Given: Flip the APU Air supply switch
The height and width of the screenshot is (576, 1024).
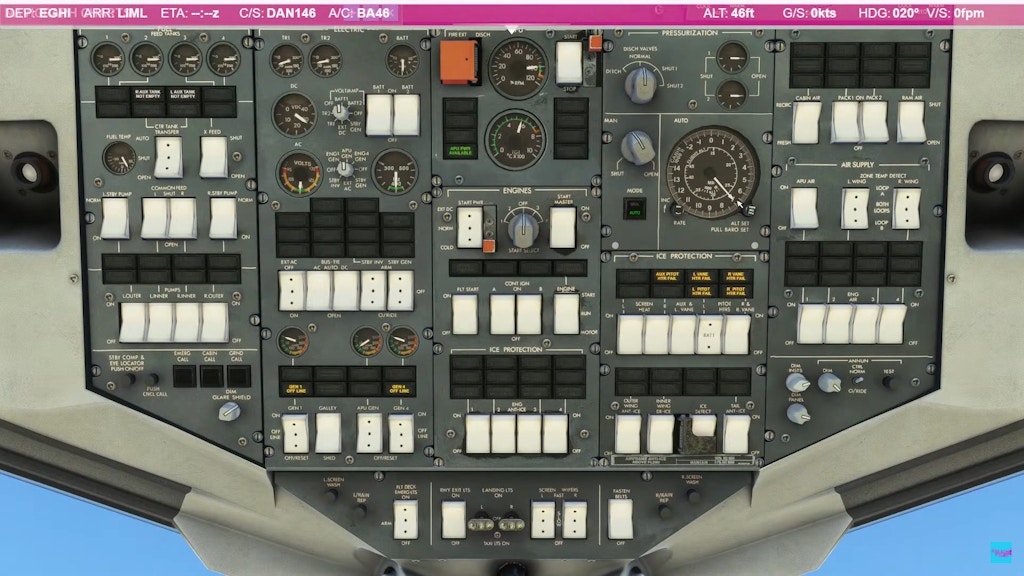Looking at the screenshot, I should (803, 208).
